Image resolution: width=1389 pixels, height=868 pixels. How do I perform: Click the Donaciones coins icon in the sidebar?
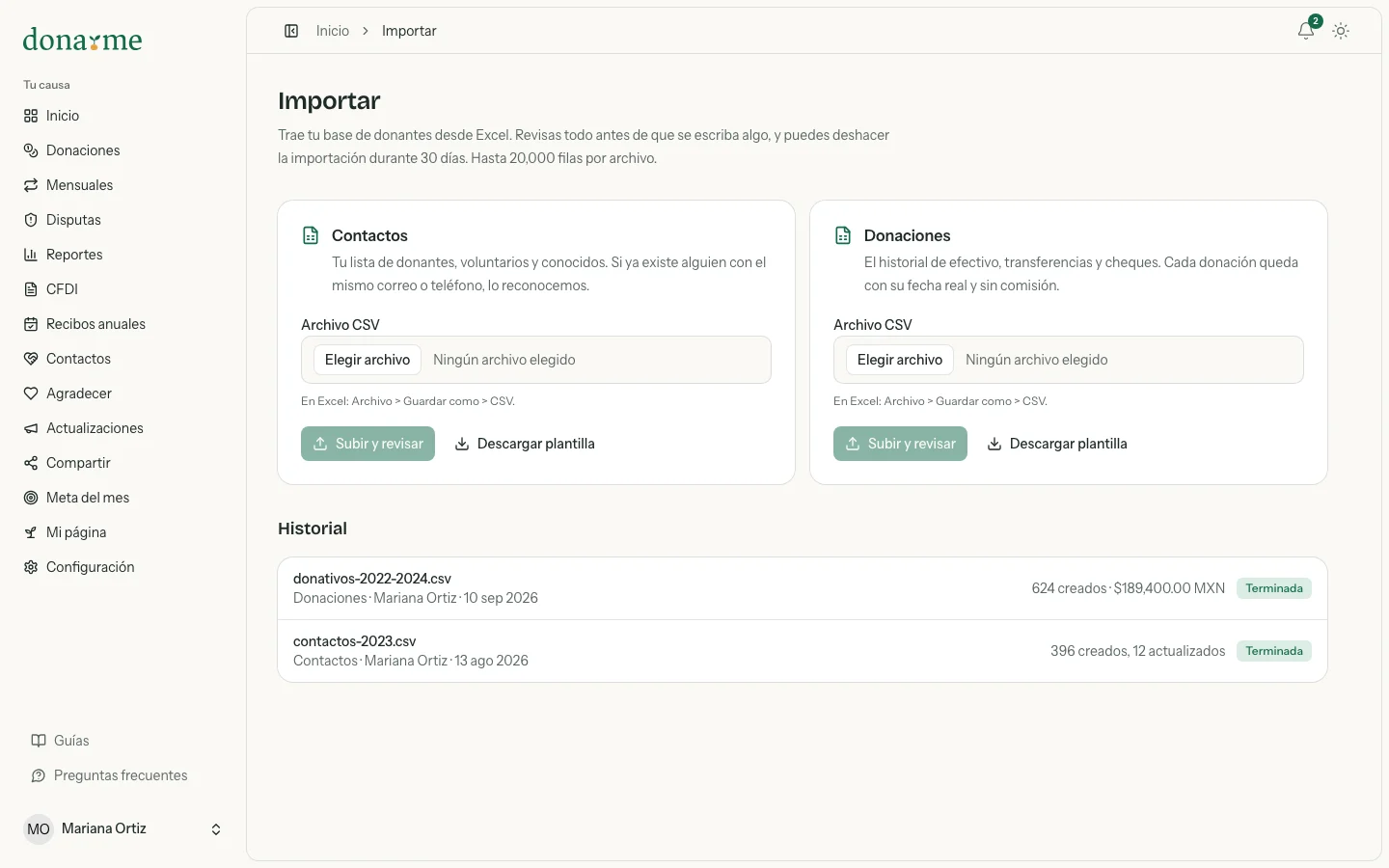click(31, 150)
